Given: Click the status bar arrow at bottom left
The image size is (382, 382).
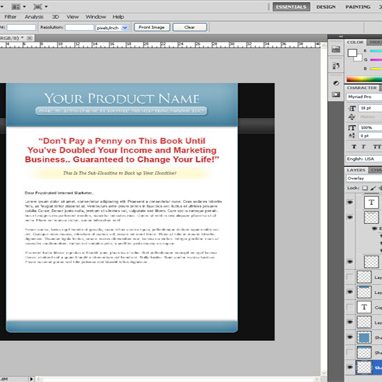Looking at the screenshot, I should tap(31, 379).
